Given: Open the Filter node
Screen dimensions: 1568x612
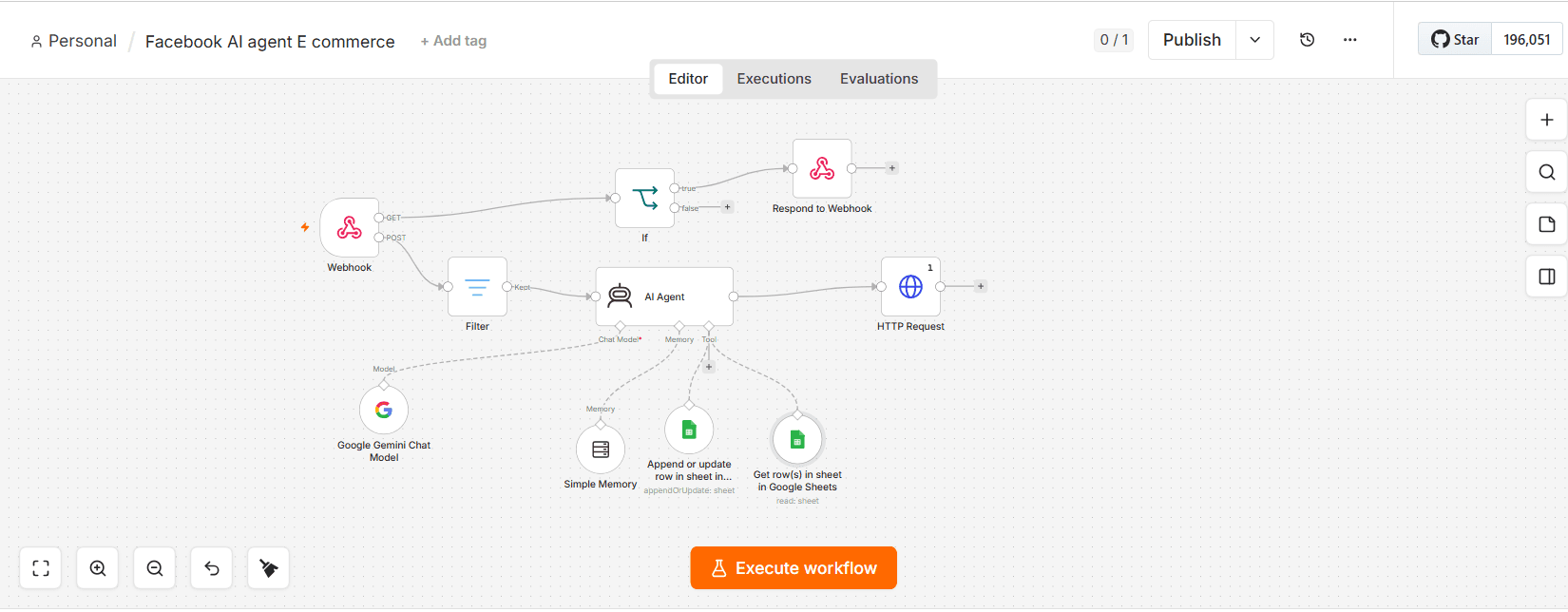Looking at the screenshot, I should pyautogui.click(x=477, y=286).
